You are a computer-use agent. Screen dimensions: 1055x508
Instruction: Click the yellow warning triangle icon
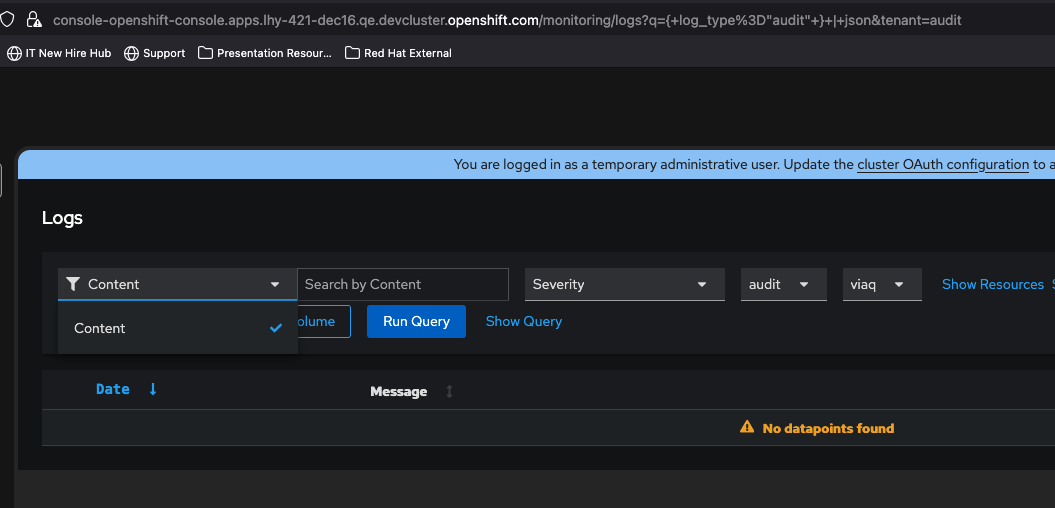[746, 428]
